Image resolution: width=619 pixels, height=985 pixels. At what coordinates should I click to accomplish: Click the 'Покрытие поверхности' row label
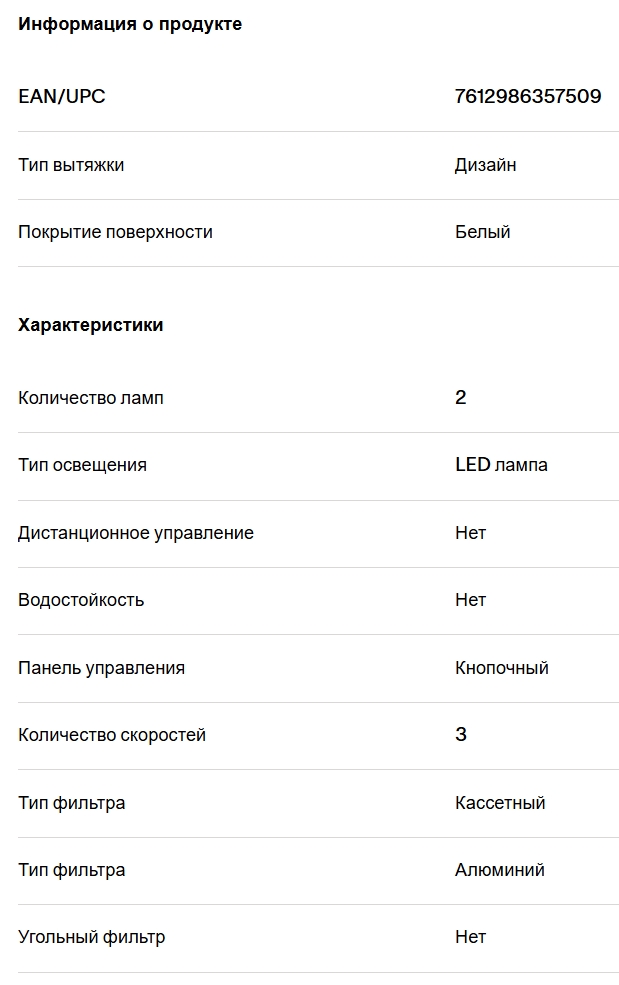point(116,232)
